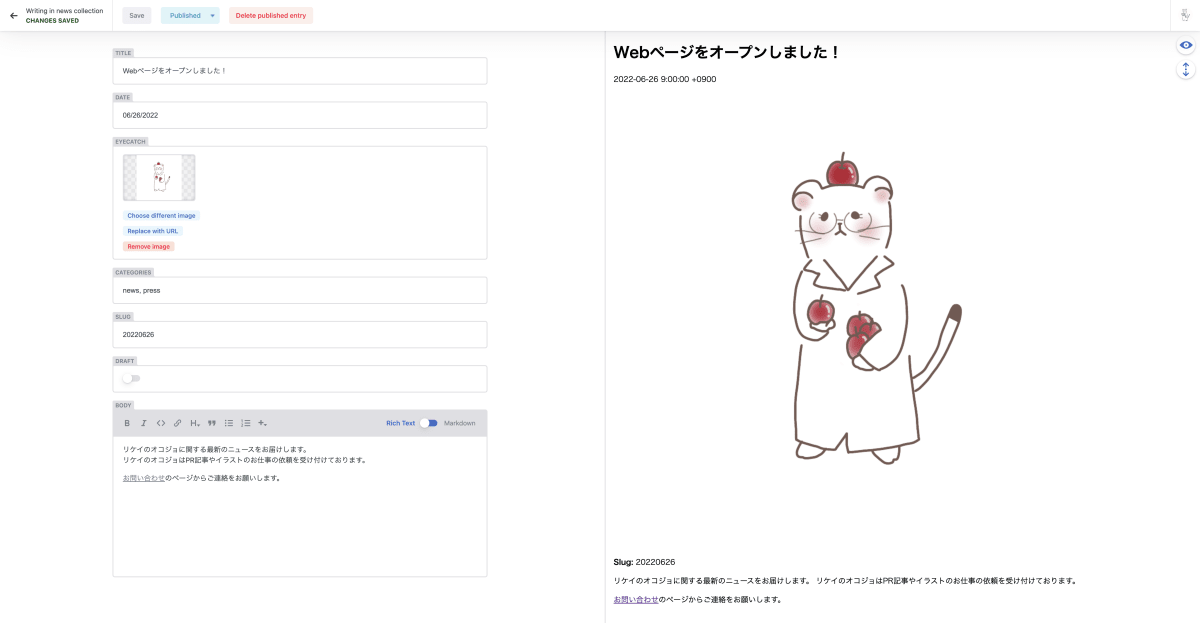Insert a code block from the editor toolbar
The width and height of the screenshot is (1200, 623).
[x=161, y=423]
